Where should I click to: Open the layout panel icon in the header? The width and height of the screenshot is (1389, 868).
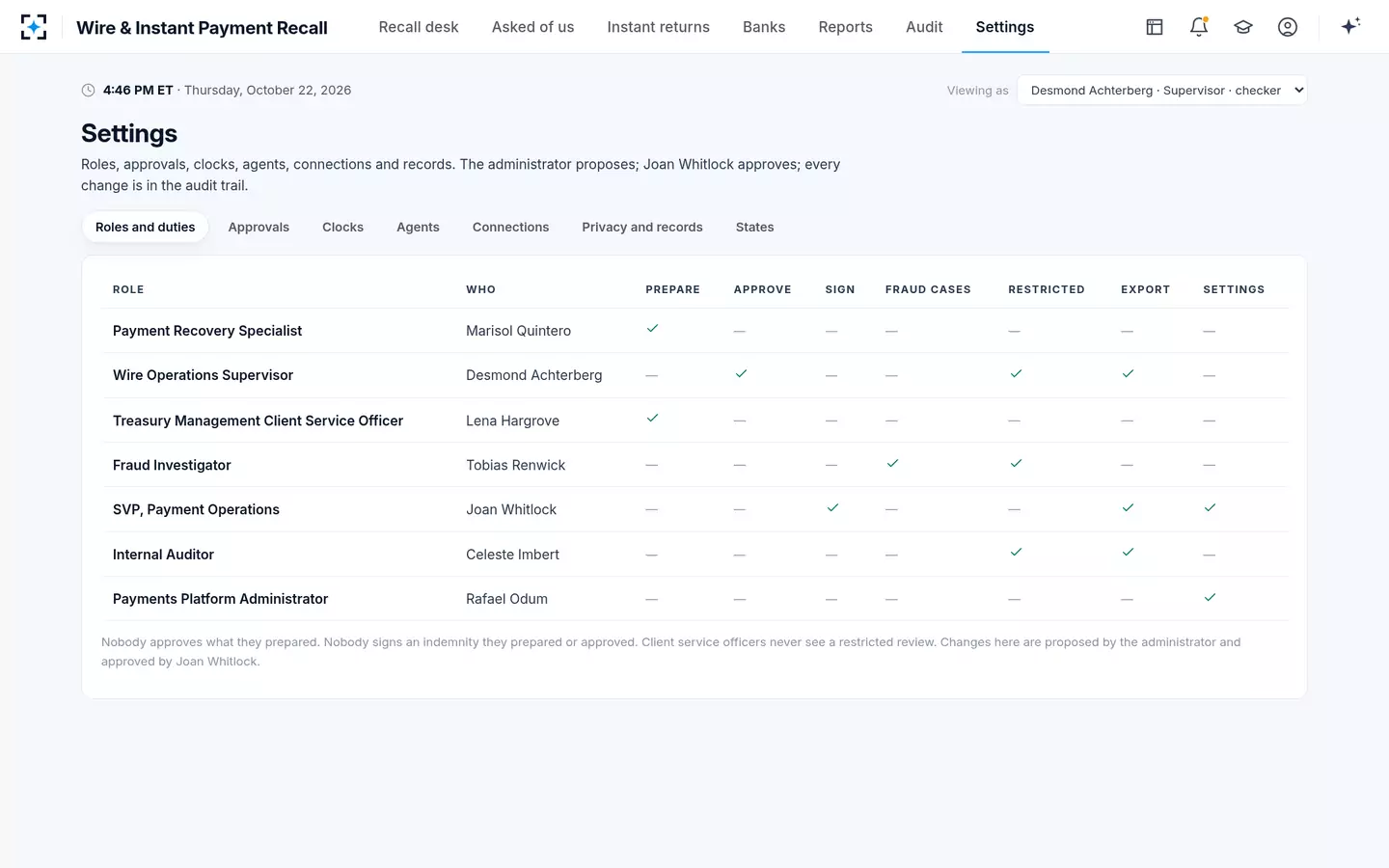coord(1155,27)
